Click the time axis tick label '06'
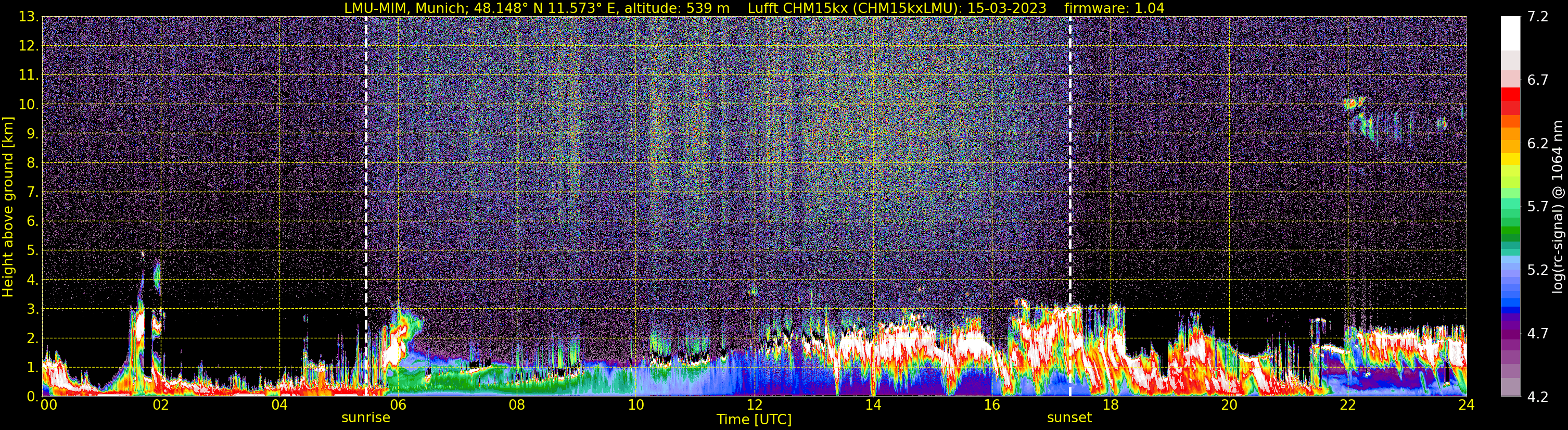This screenshot has width=1568, height=430. click(x=398, y=406)
